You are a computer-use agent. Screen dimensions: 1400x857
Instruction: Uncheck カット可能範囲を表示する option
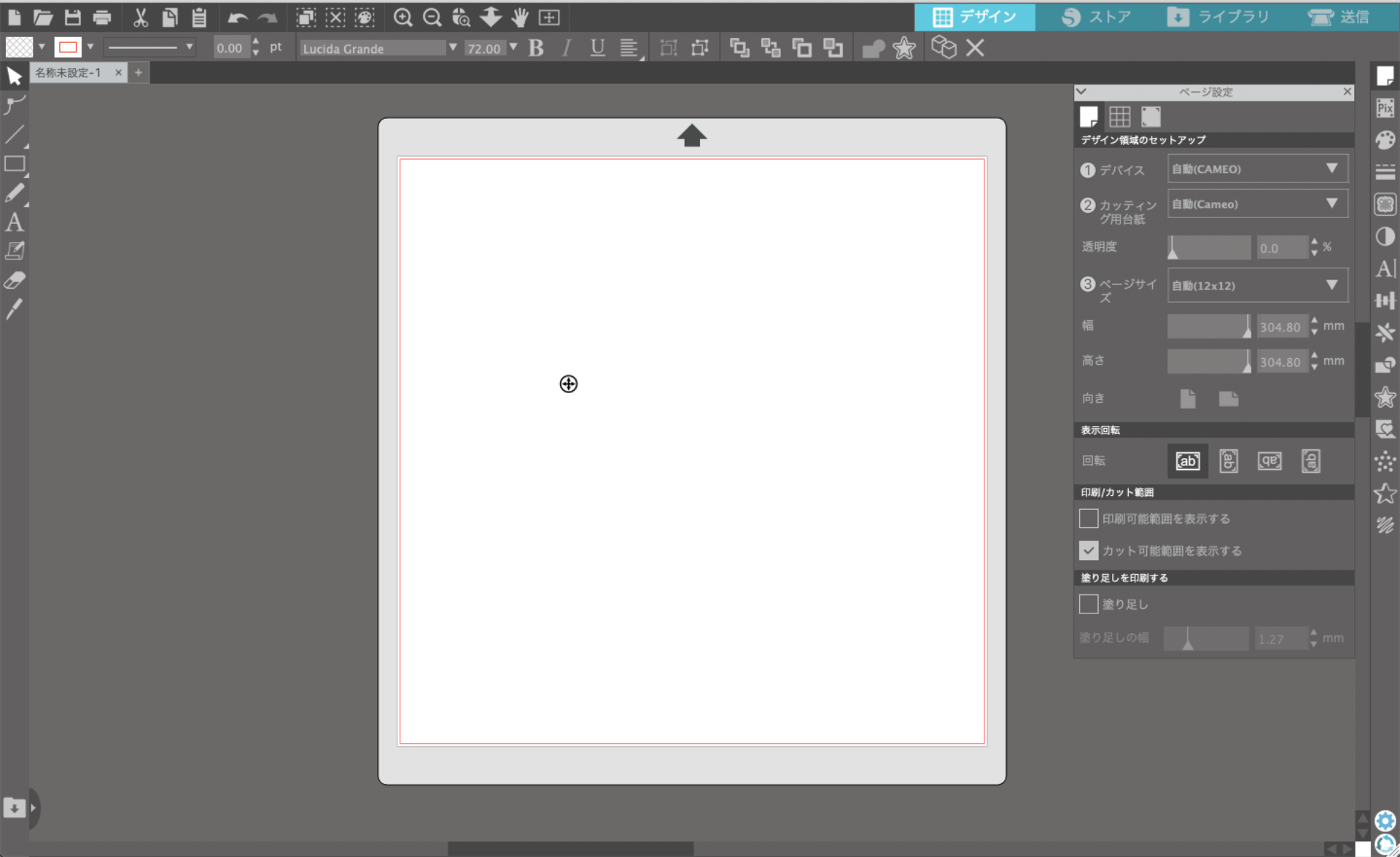click(x=1088, y=550)
